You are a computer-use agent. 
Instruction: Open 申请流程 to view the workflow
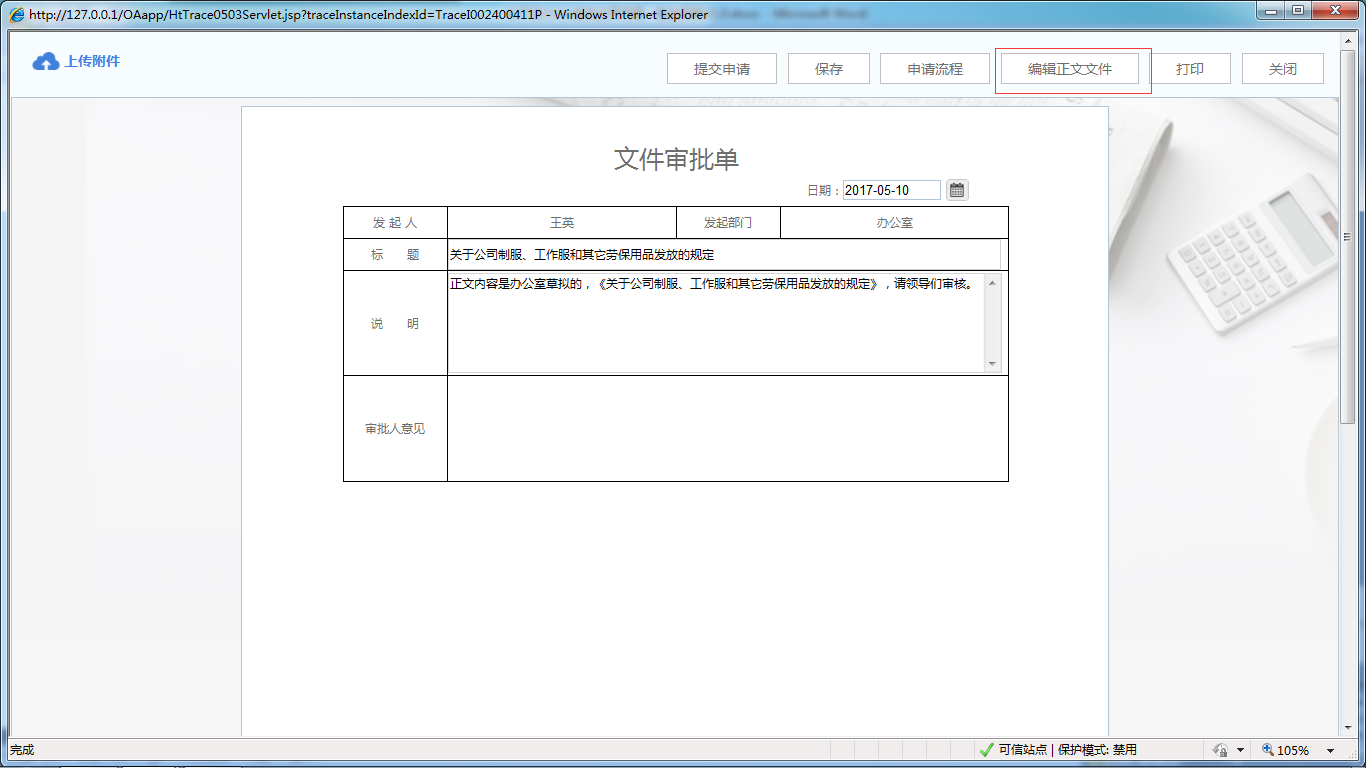(x=934, y=68)
